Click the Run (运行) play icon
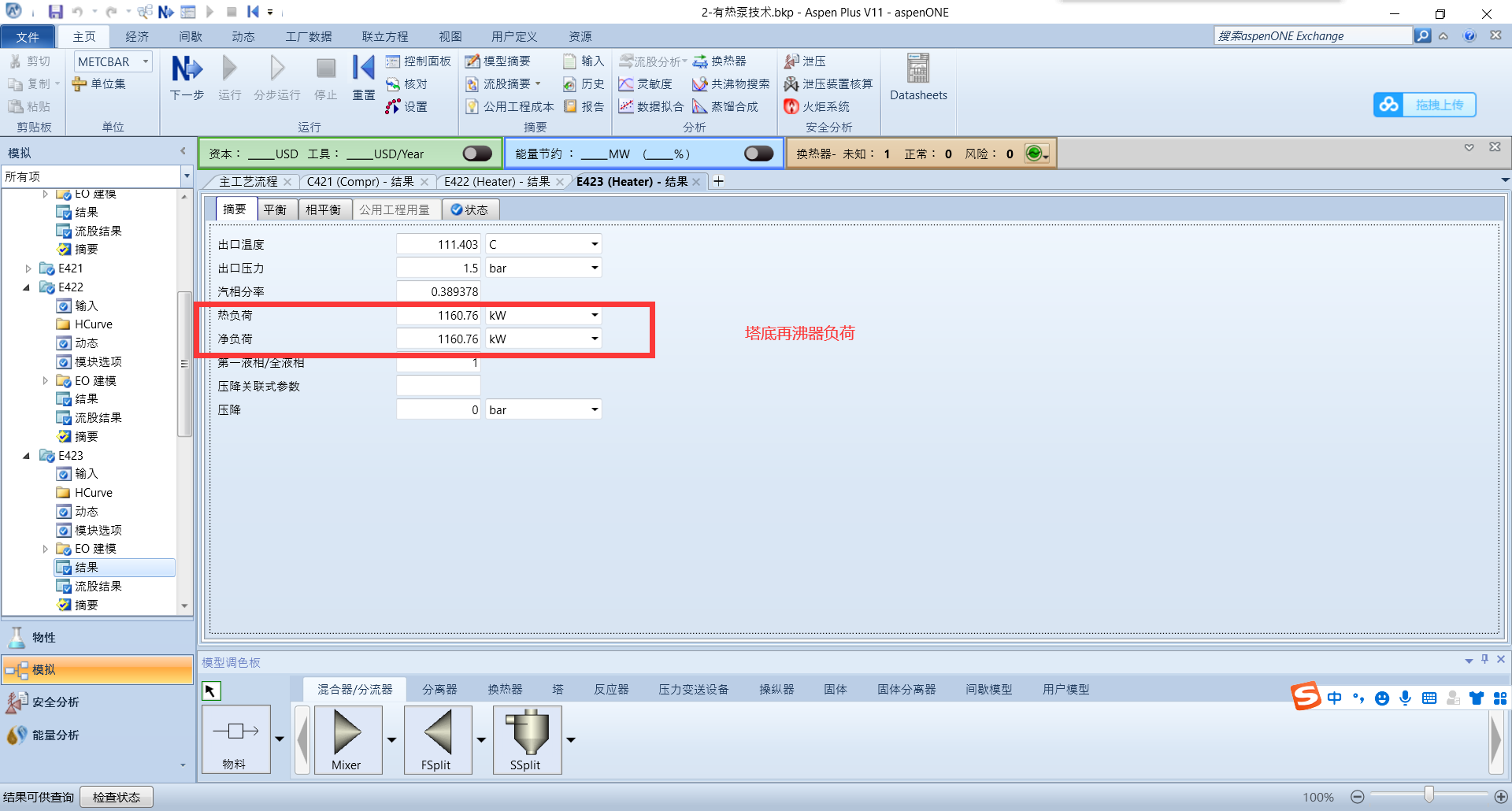This screenshot has height=811, width=1512. pyautogui.click(x=229, y=69)
